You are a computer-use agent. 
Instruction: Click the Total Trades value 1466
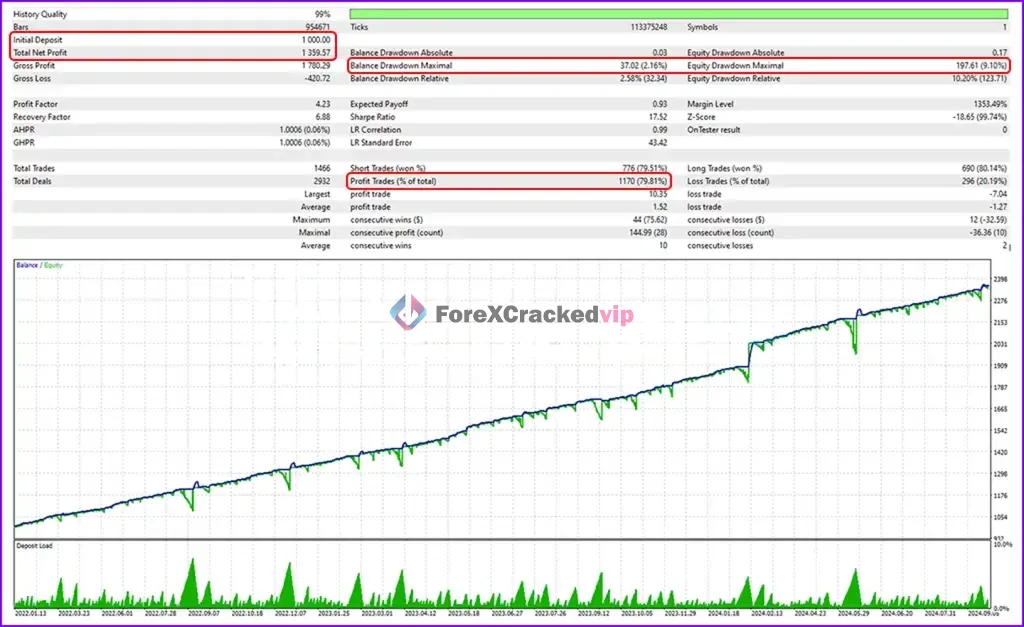325,168
